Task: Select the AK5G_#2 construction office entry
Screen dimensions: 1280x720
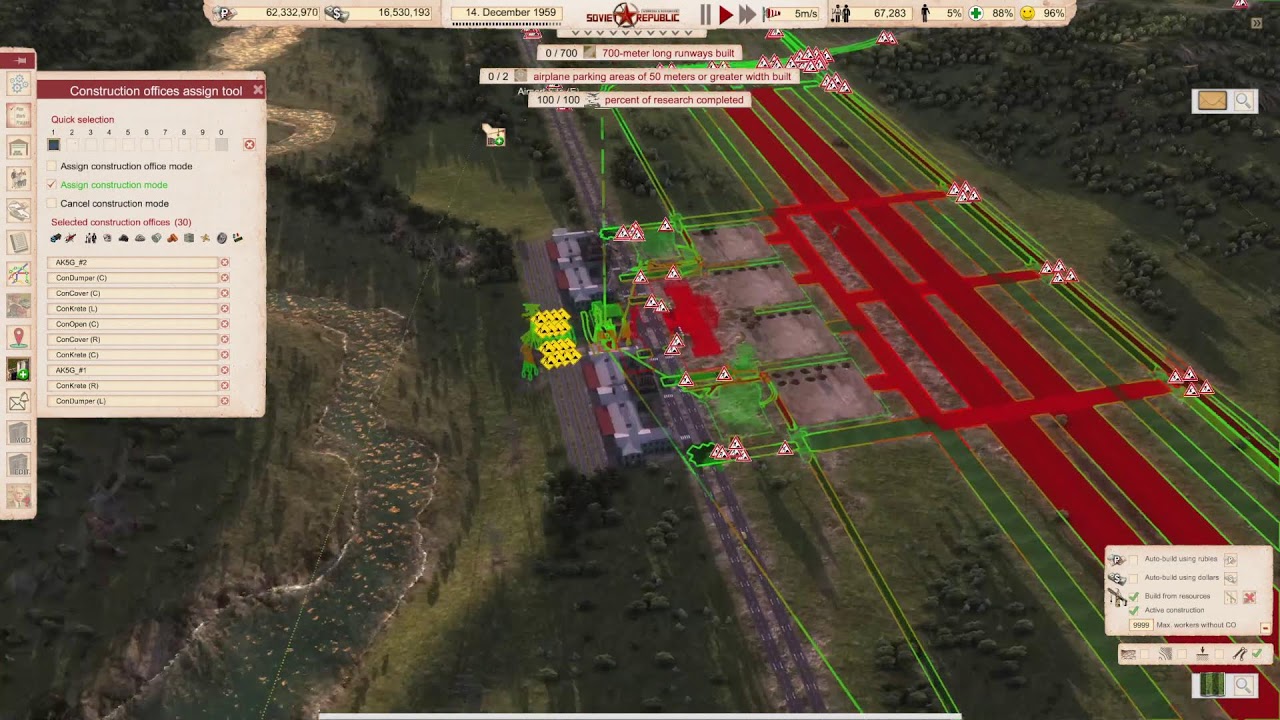Action: click(x=133, y=263)
